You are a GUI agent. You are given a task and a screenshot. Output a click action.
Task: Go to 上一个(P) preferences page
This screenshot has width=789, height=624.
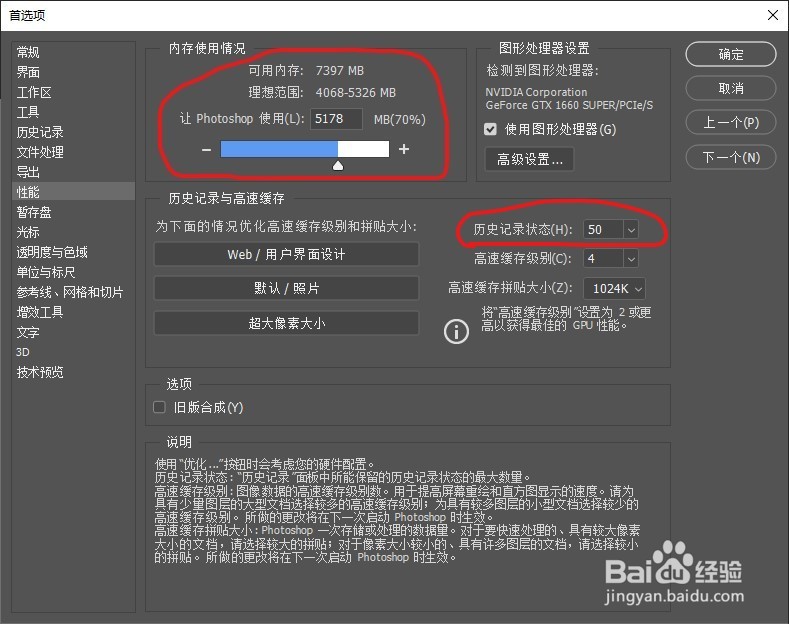coord(731,122)
